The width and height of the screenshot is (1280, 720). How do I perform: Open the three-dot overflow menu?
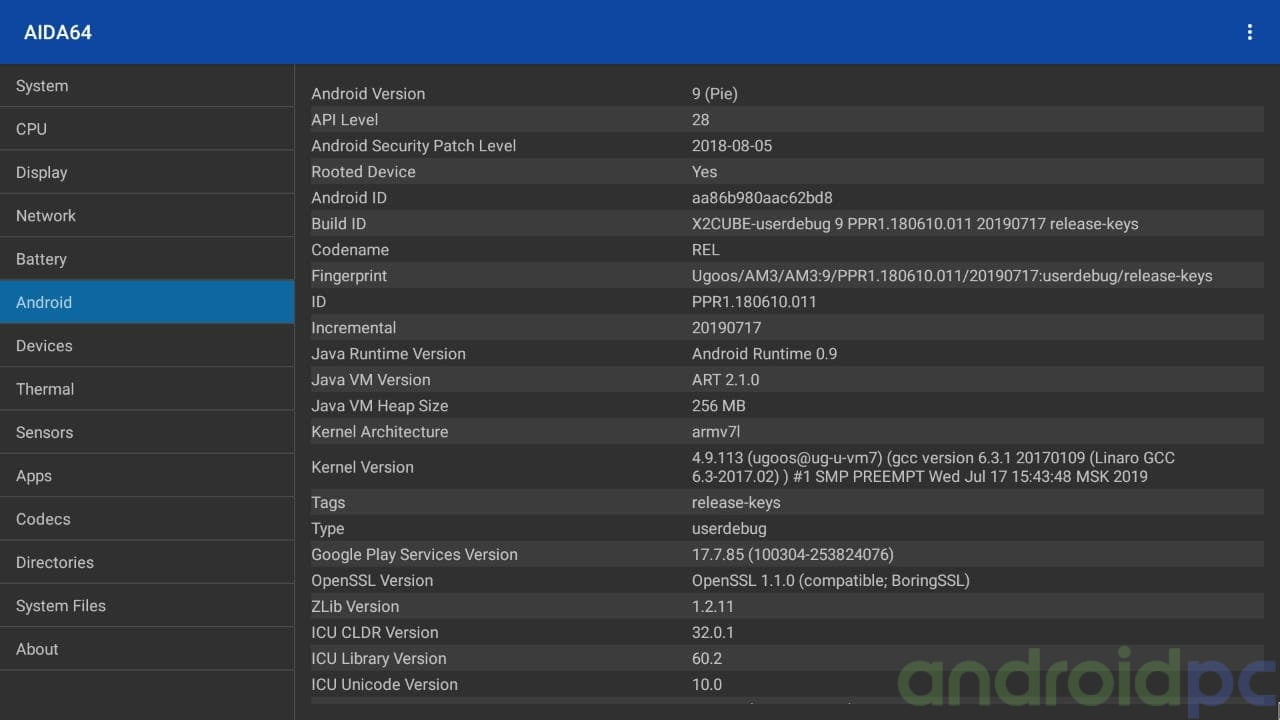[x=1249, y=32]
